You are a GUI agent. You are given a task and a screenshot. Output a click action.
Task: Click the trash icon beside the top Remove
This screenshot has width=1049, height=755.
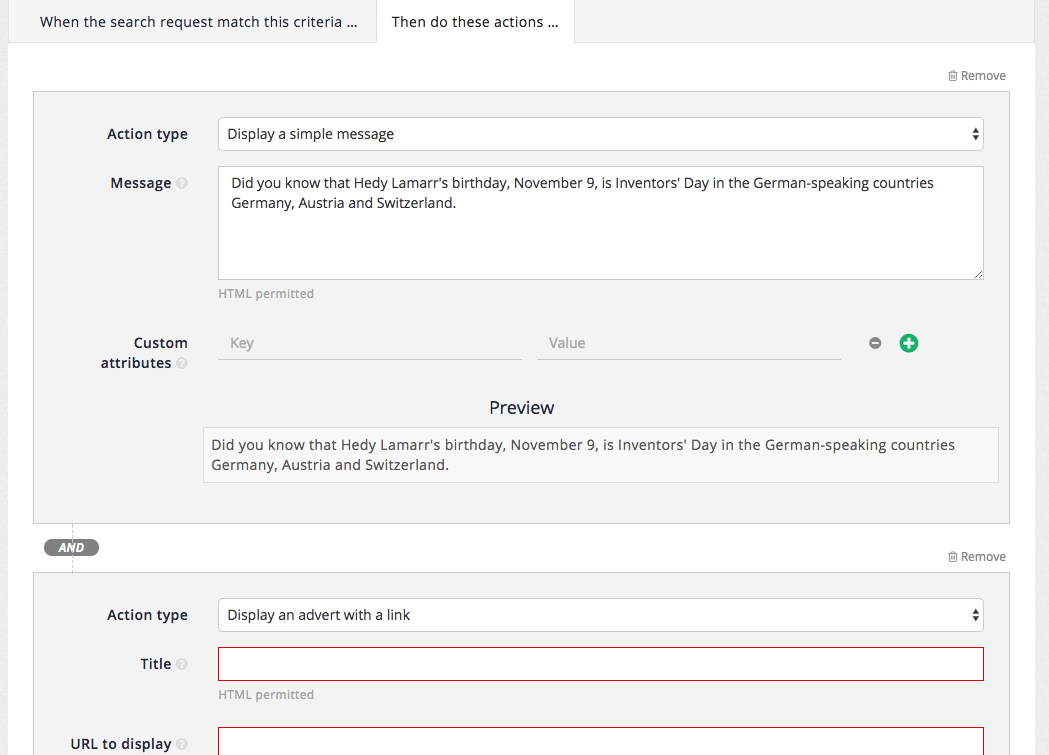click(x=953, y=75)
